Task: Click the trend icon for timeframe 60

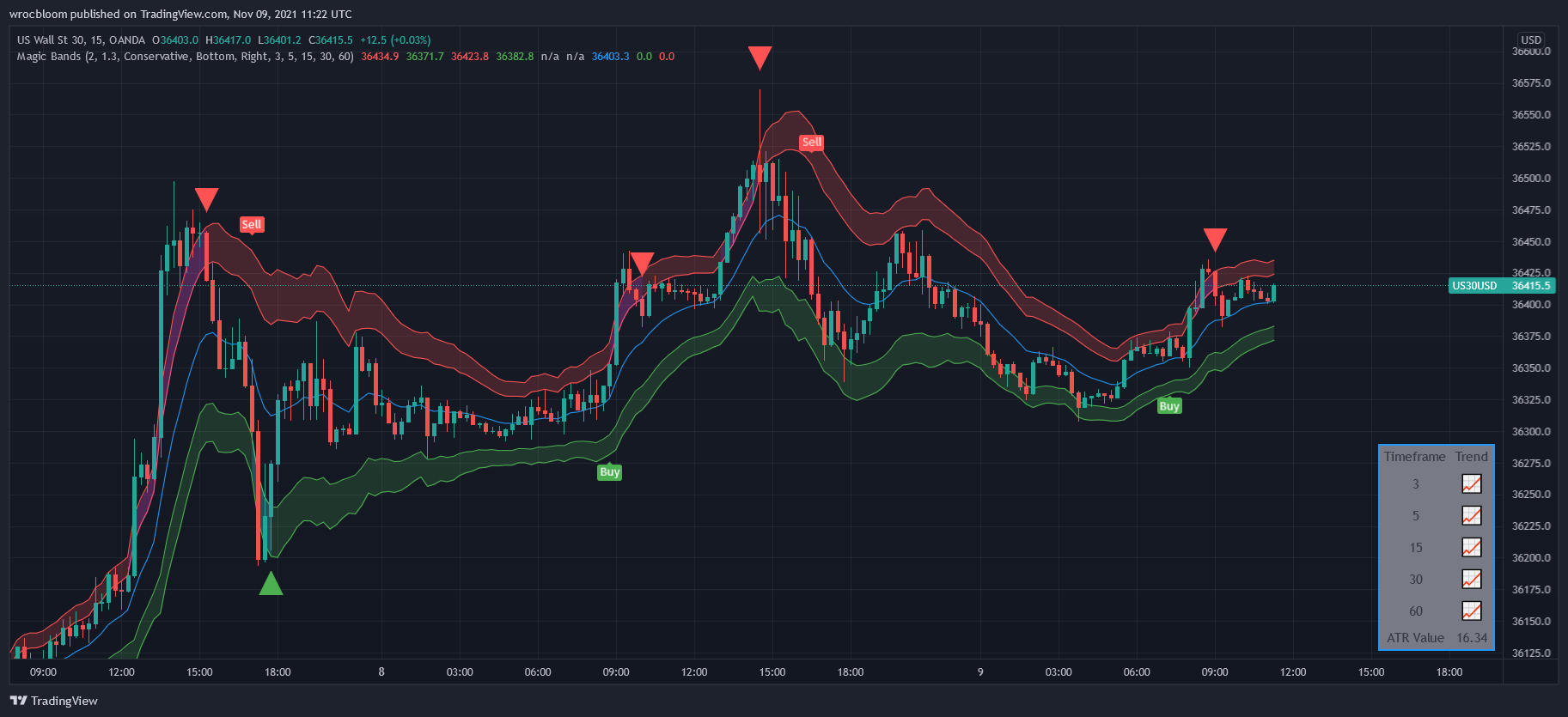Action: pos(1471,611)
